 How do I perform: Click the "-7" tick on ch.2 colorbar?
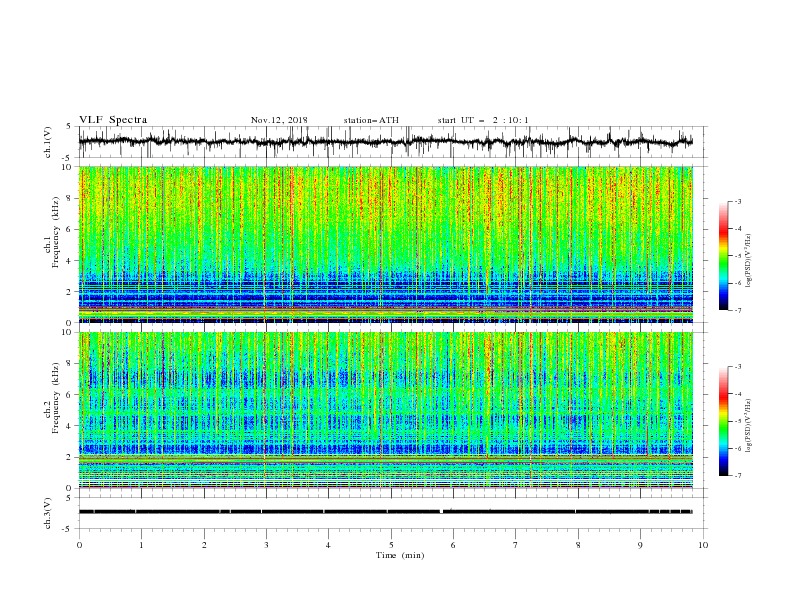737,476
